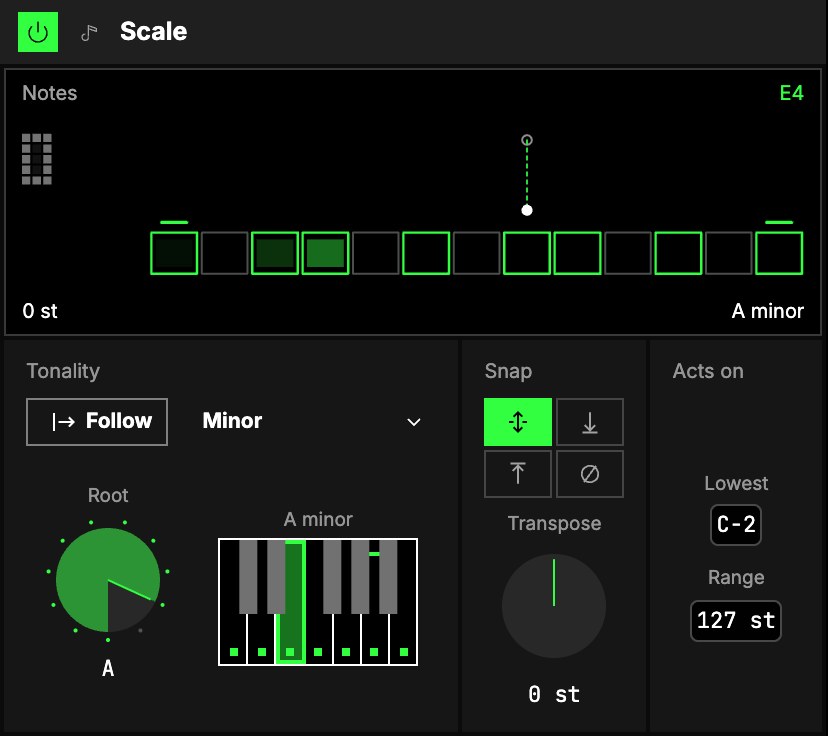Select the no-snap filter (∅) button

[x=590, y=474]
